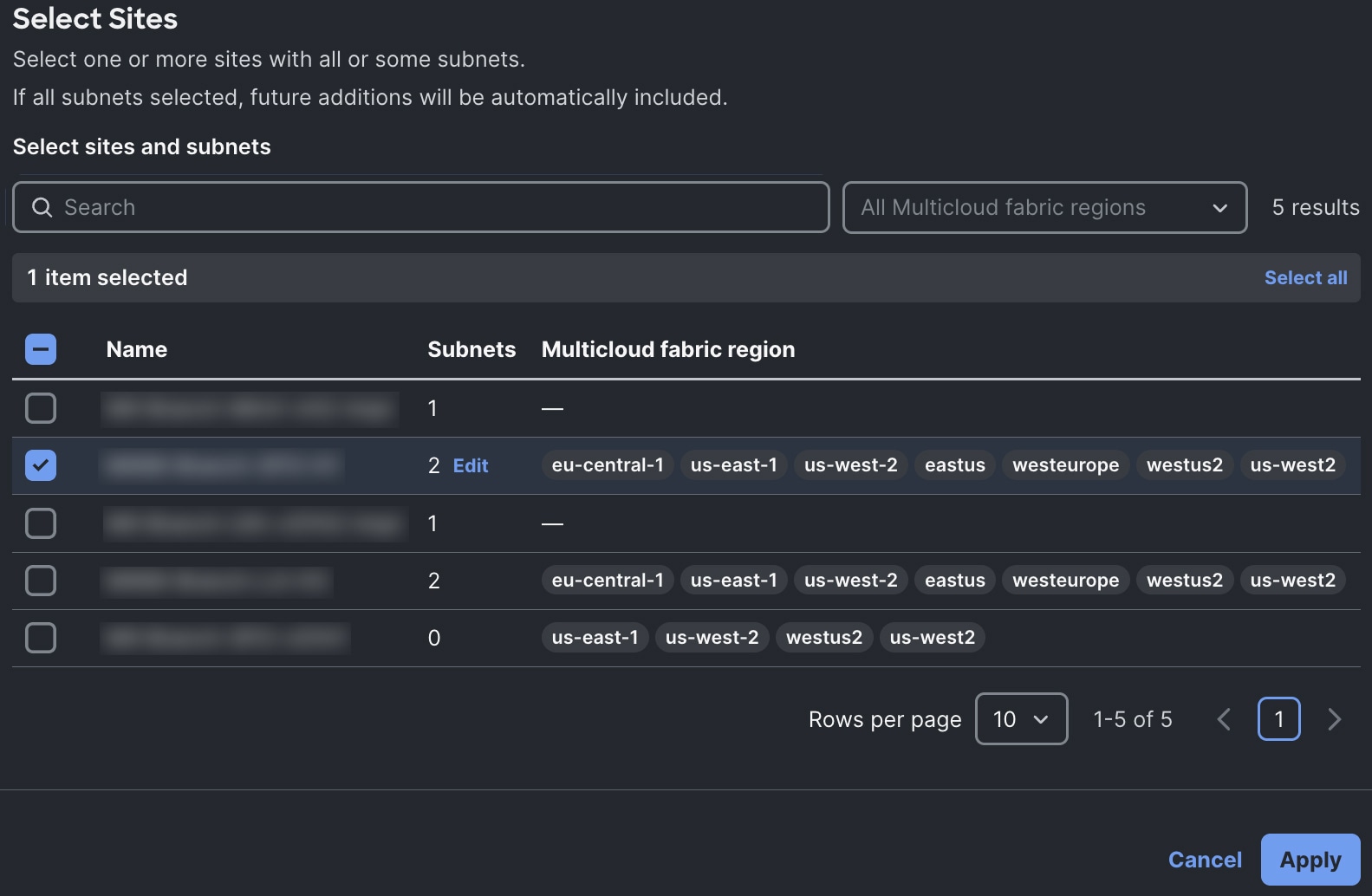Screen dimensions: 1372x896
Task: Cancel the Select Sites dialog
Action: (x=1205, y=860)
